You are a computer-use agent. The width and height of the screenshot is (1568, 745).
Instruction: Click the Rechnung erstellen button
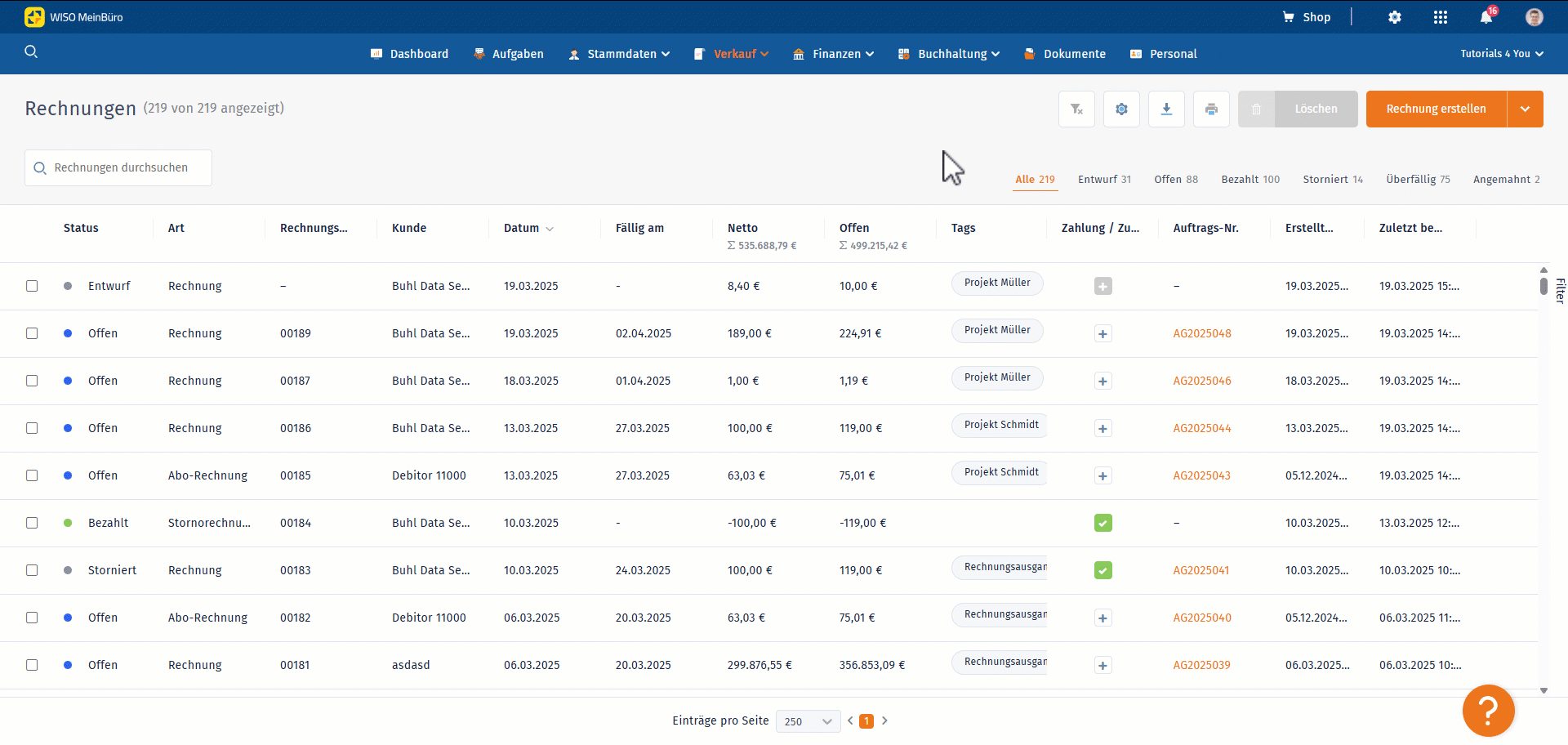[x=1436, y=109]
